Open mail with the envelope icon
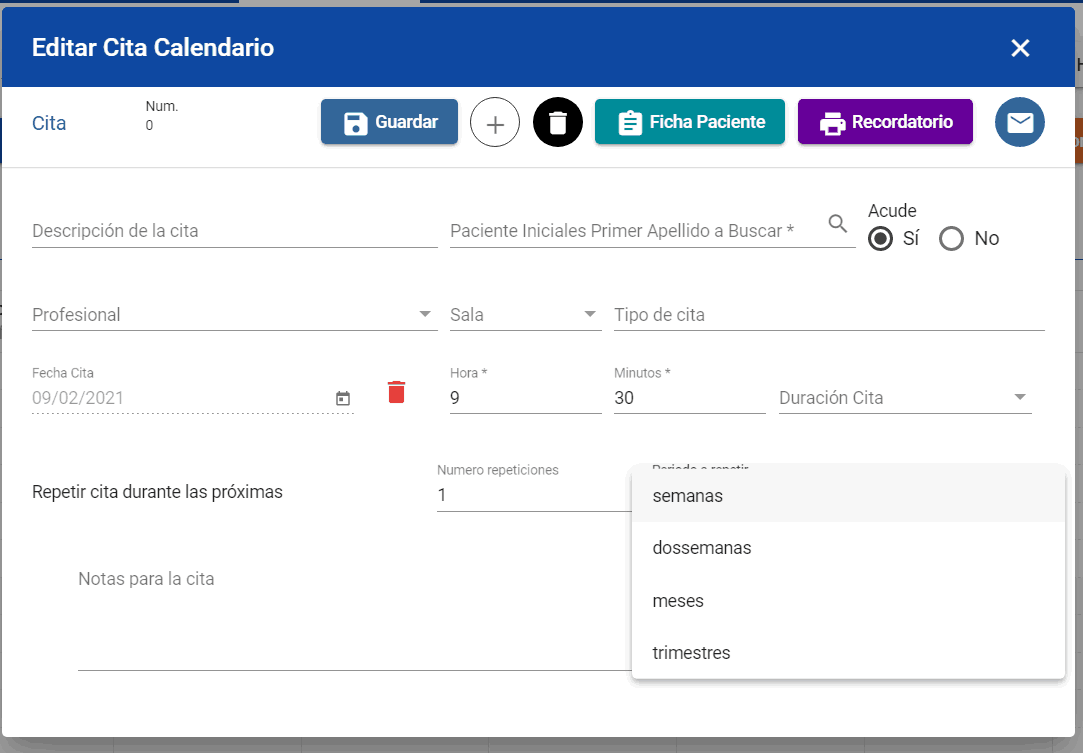This screenshot has height=753, width=1083. 1020,121
